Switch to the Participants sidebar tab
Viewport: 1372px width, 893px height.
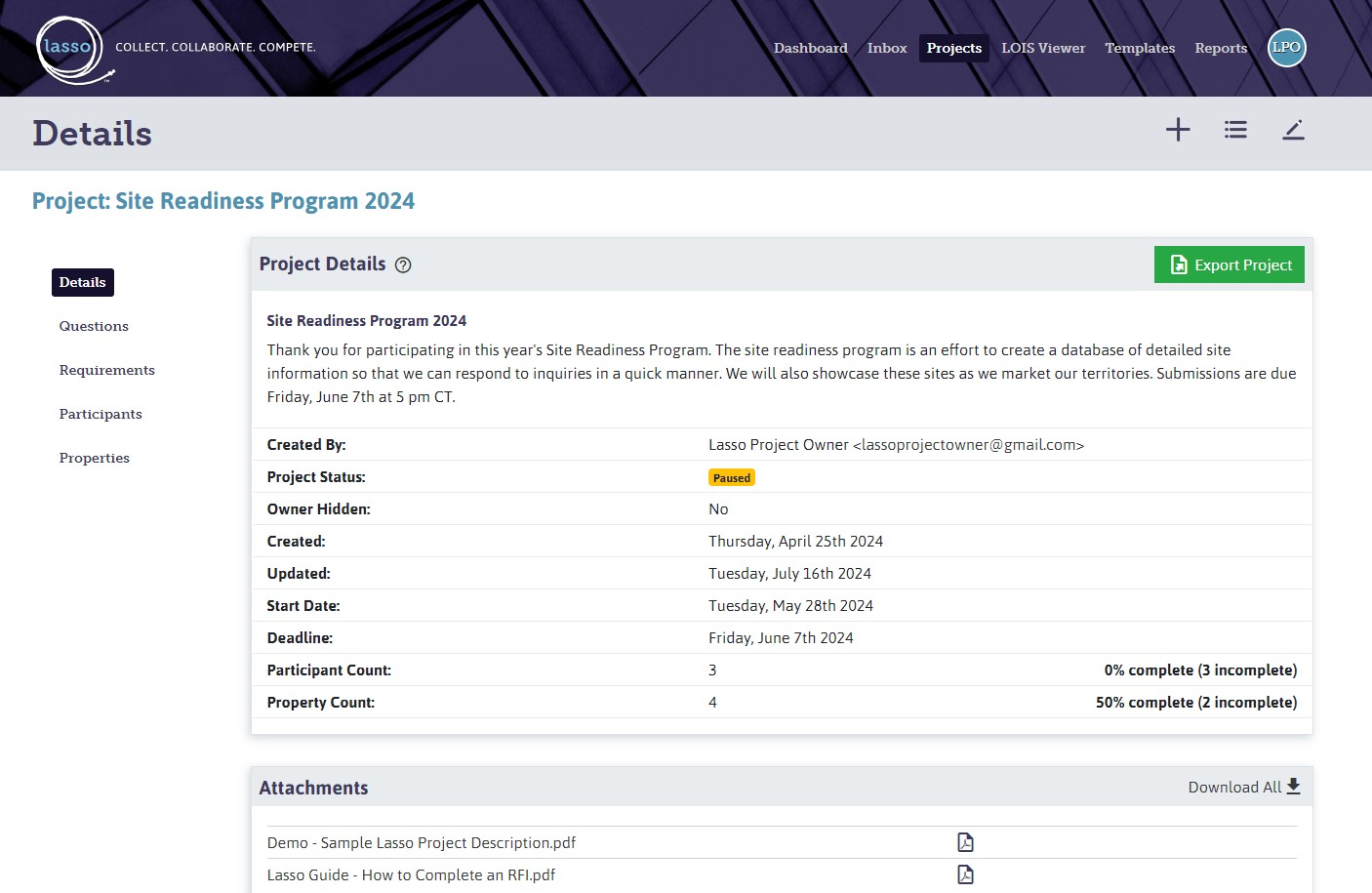[x=100, y=414]
